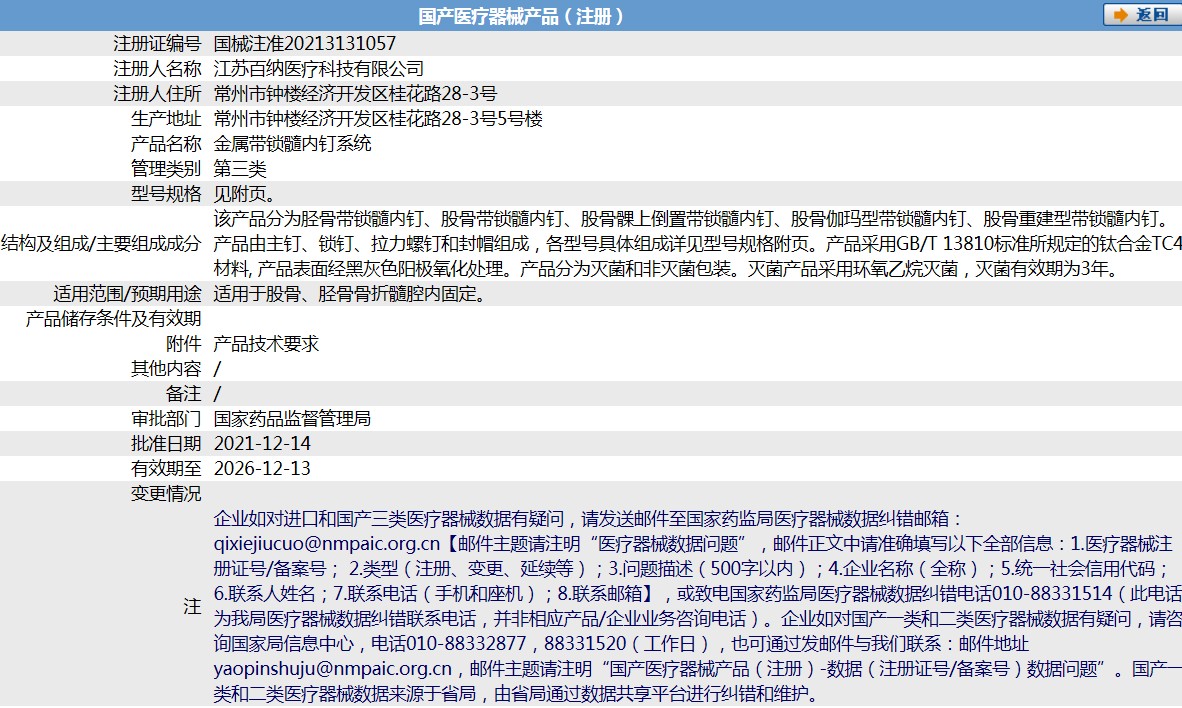Select product name 金属带锁髓内钉系统
The height and width of the screenshot is (708, 1182).
[x=292, y=143]
